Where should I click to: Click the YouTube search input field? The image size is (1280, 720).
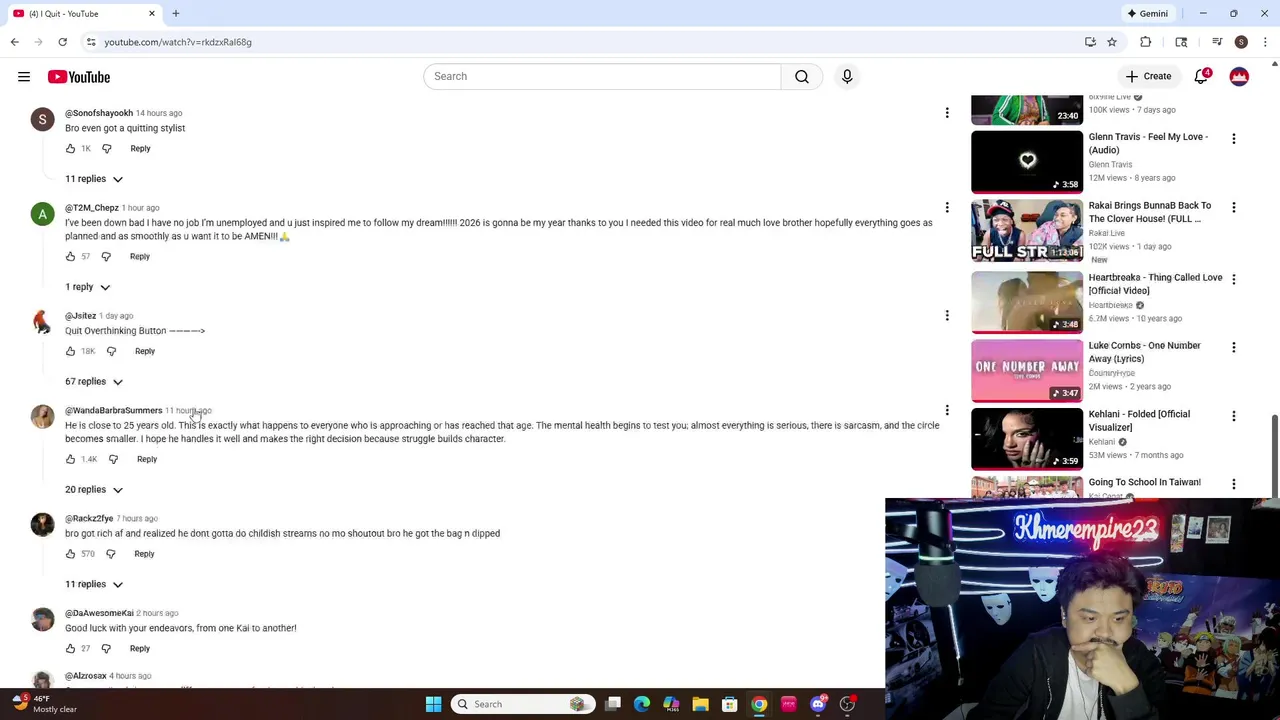point(602,76)
